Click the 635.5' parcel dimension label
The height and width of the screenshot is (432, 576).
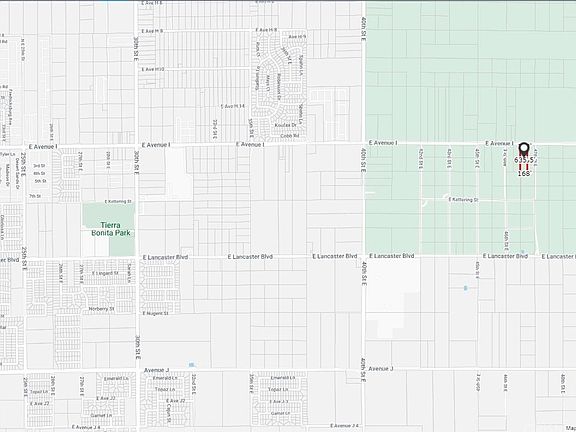[x=524, y=160]
